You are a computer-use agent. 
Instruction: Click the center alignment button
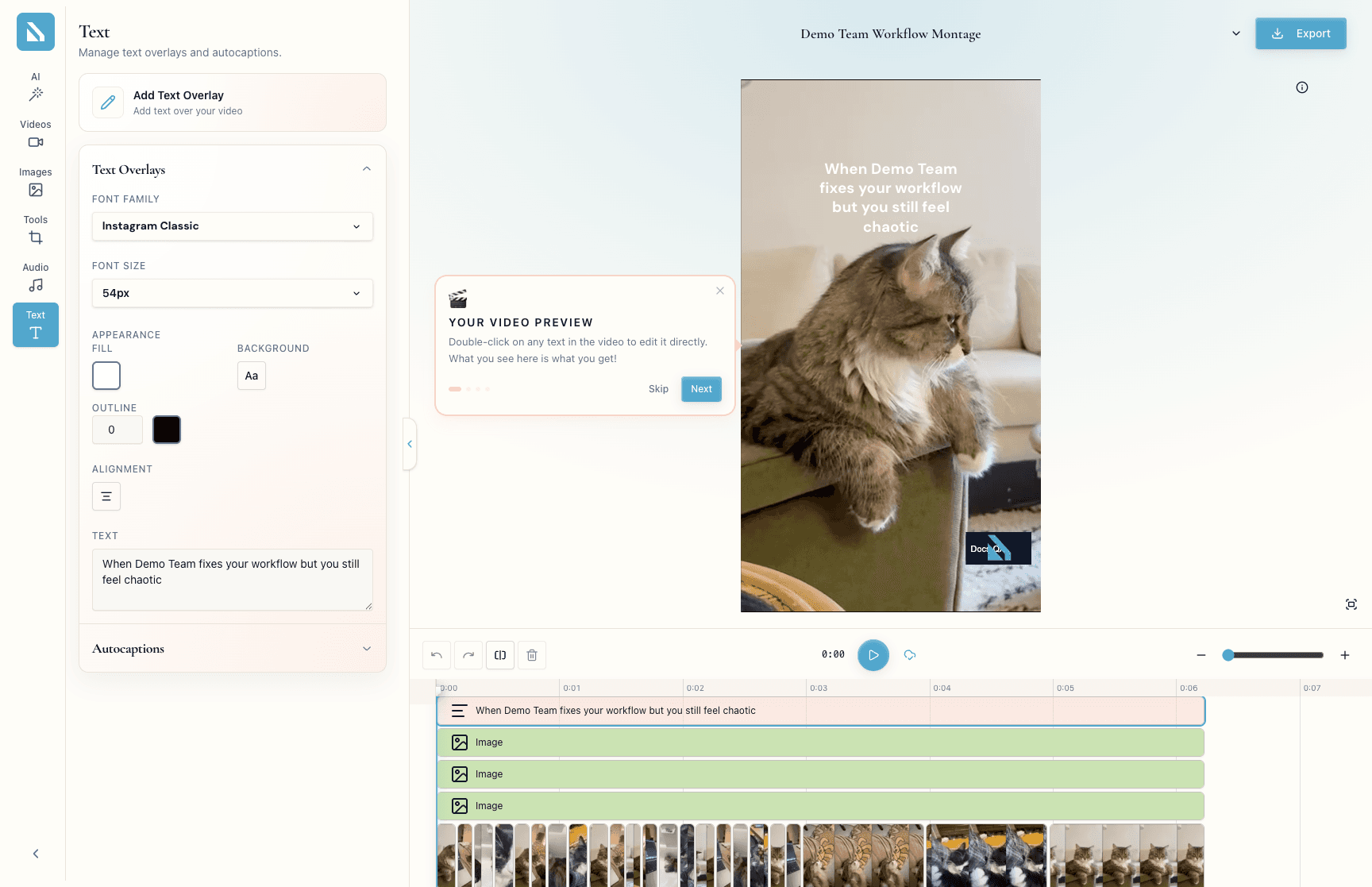click(106, 496)
